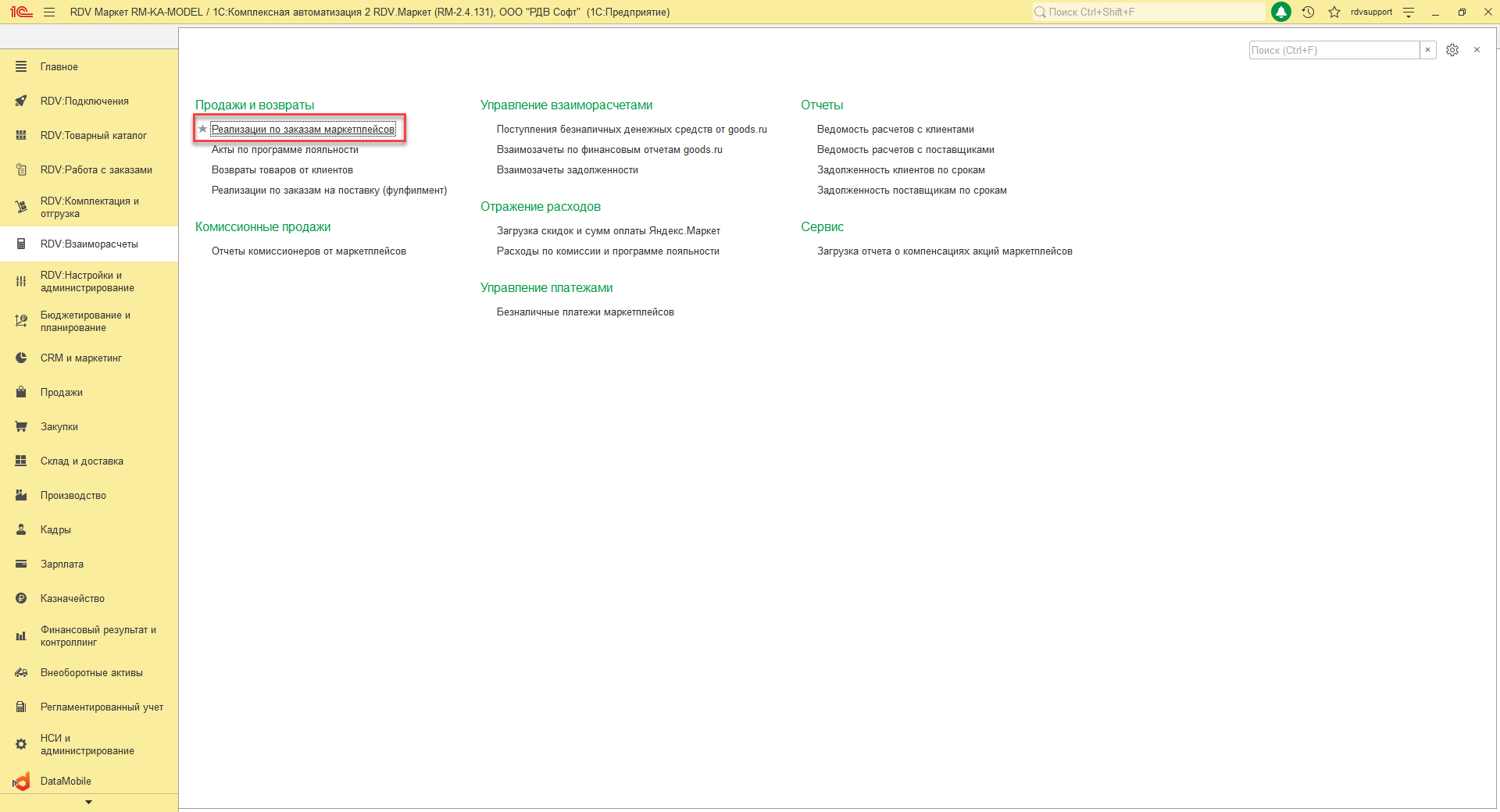This screenshot has width=1500, height=812.
Task: Click the Главное section icon
Action: [x=21, y=67]
